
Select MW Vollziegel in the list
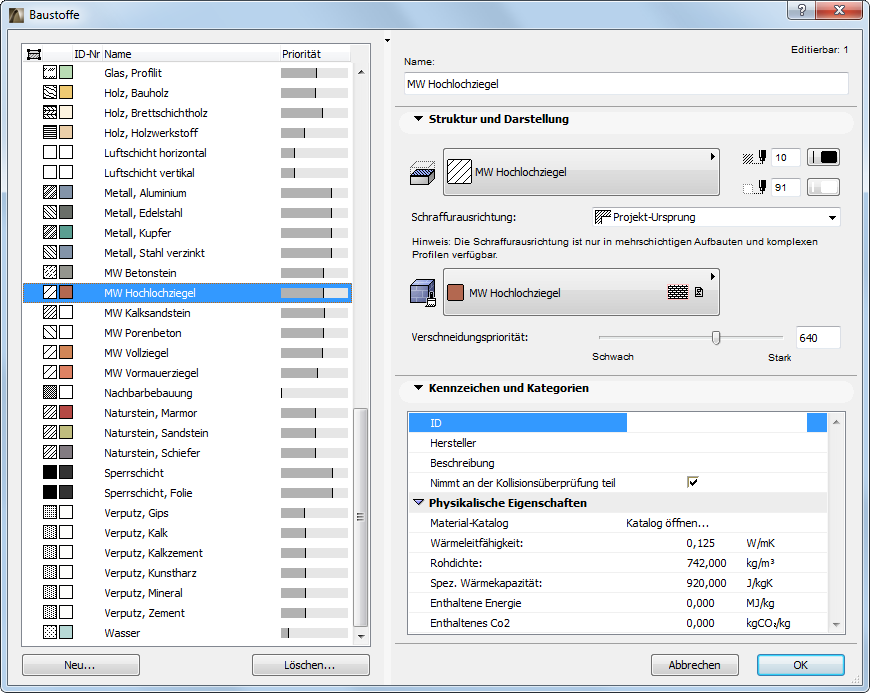[188, 352]
